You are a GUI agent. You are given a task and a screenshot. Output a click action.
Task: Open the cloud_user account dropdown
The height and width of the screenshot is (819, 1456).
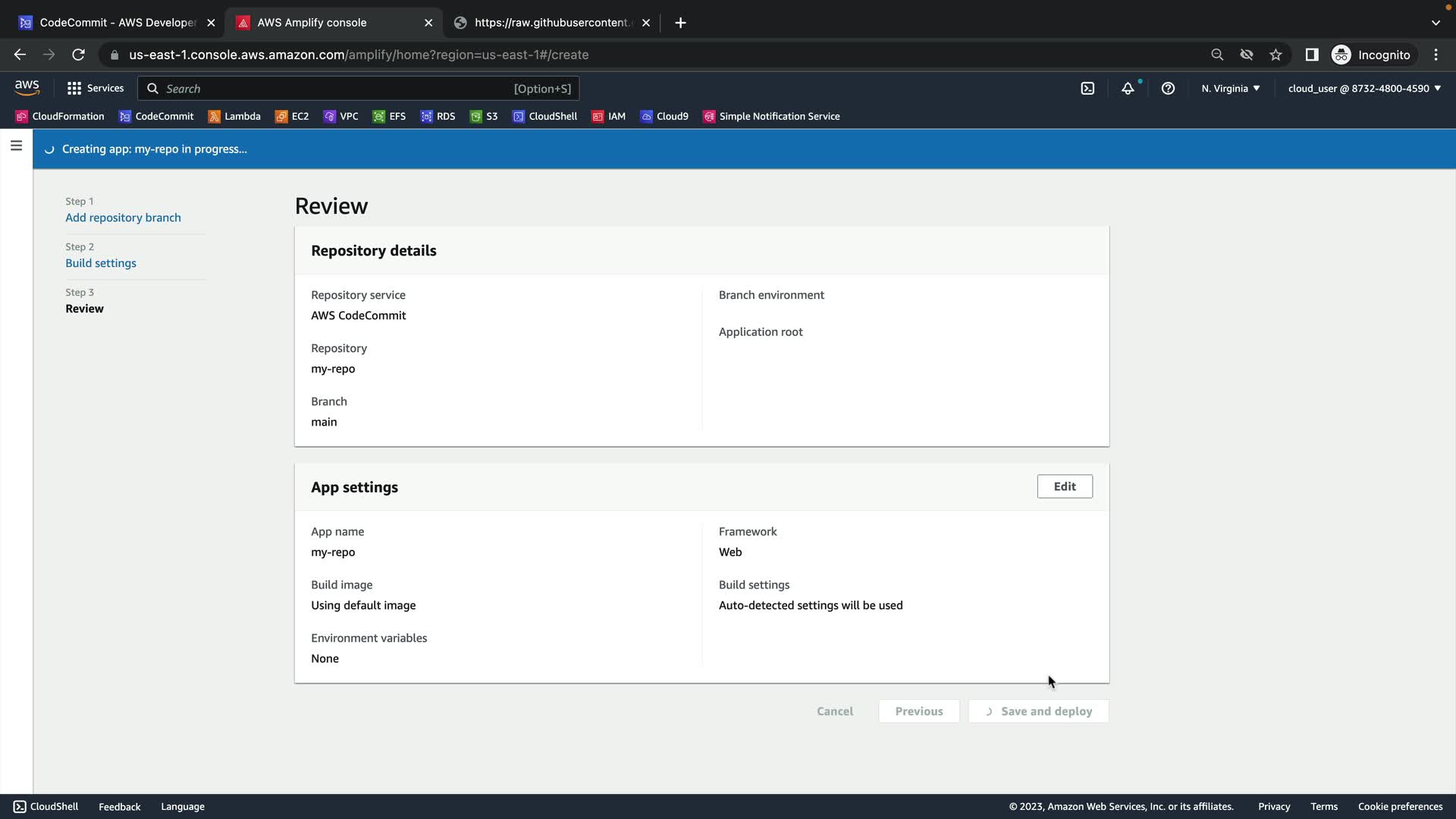[1363, 89]
